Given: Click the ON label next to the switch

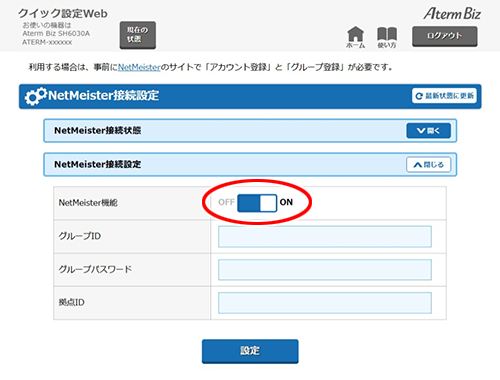Looking at the screenshot, I should coord(286,202).
